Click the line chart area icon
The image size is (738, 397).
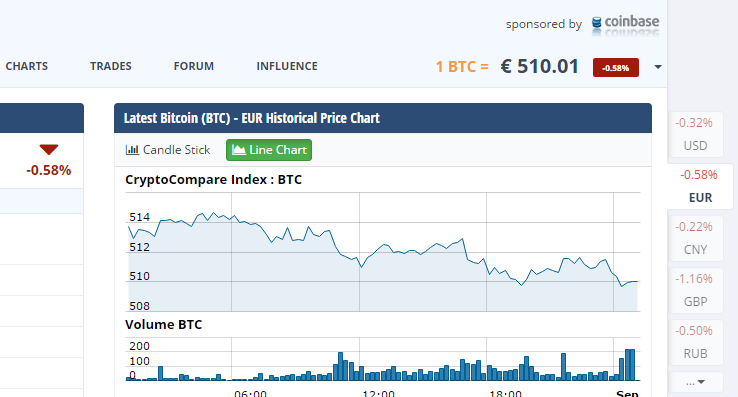[x=239, y=150]
